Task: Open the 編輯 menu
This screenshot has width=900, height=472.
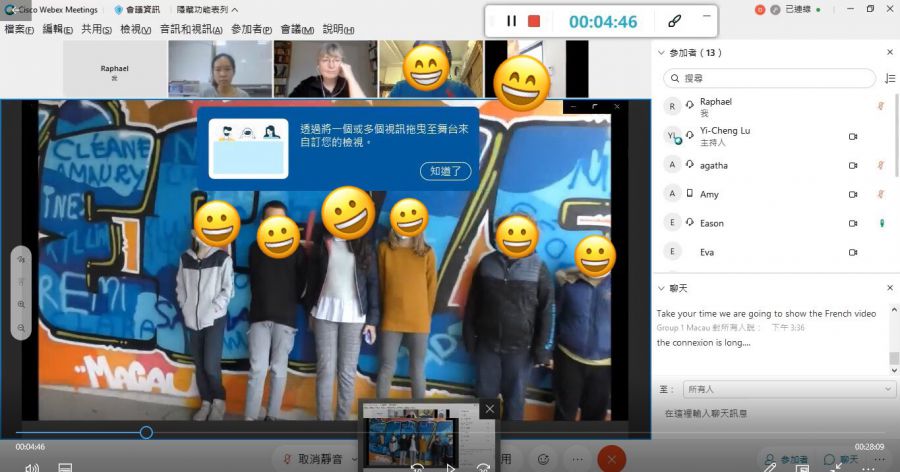Action: pos(57,29)
